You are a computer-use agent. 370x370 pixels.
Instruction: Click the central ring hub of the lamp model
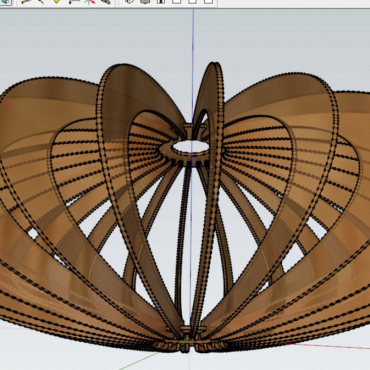(190, 149)
